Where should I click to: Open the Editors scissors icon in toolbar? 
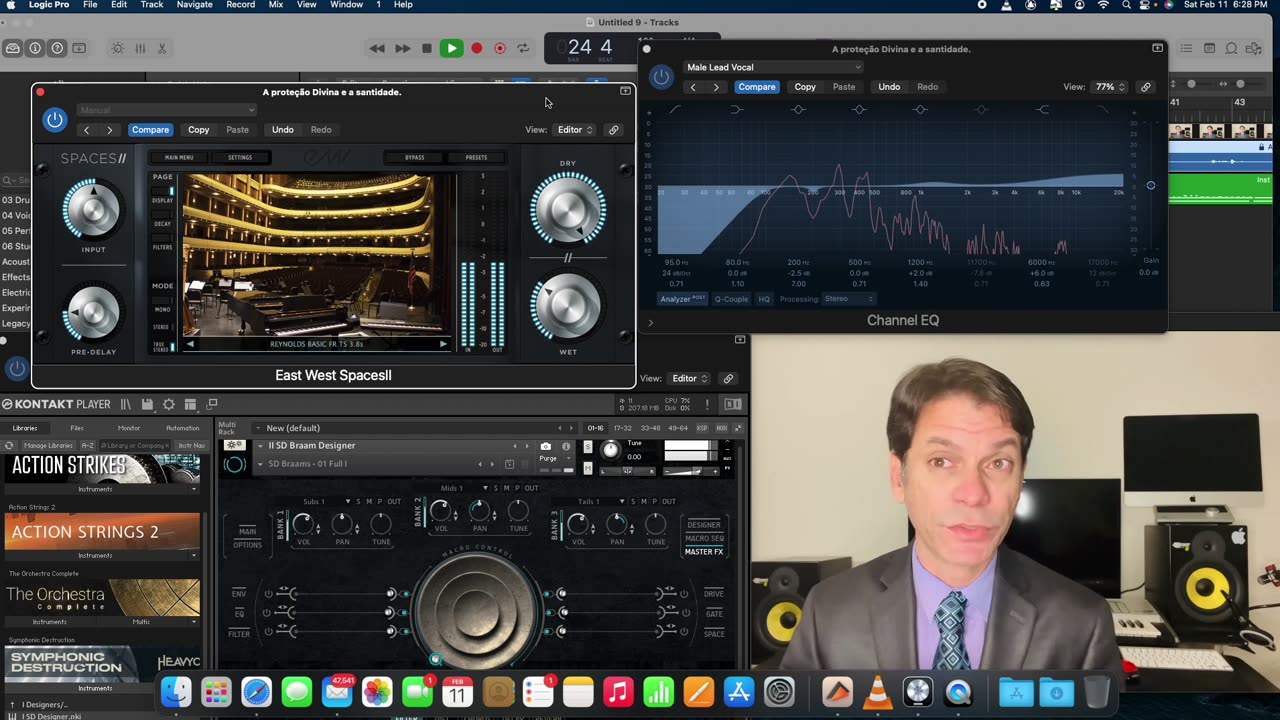tap(162, 48)
